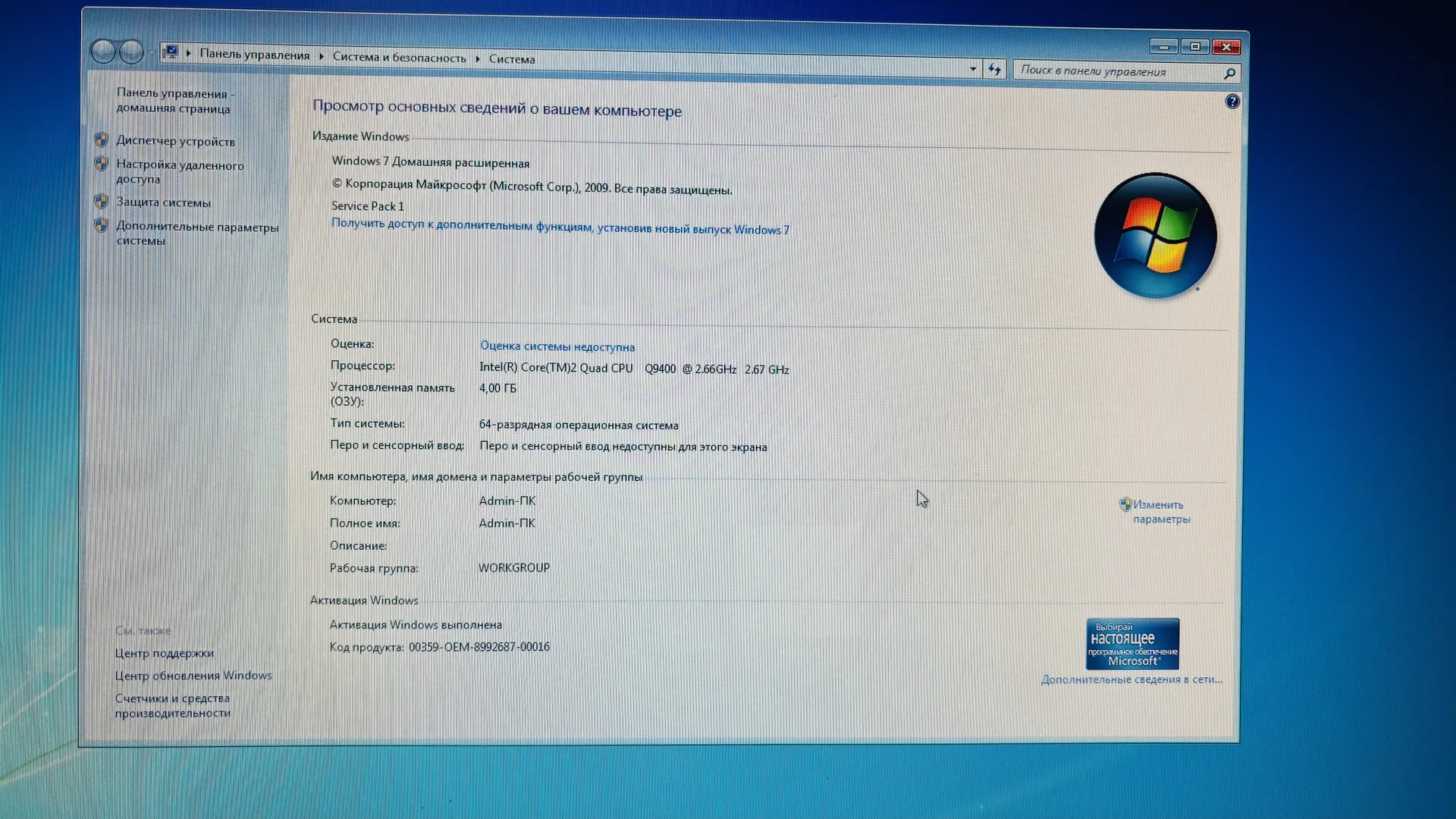Viewport: 1456px width, 819px height.
Task: Click shield icon next to Настройка удаленного доступа
Action: click(101, 163)
